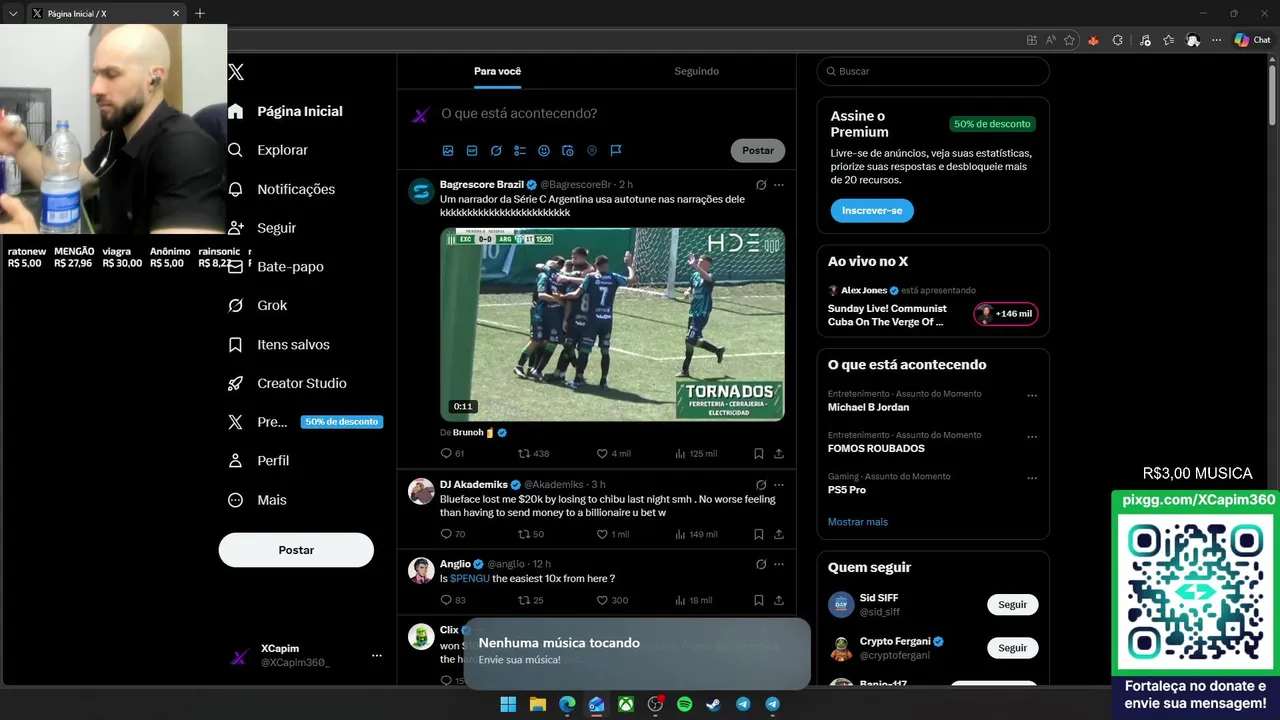Click the +146 mil listeners badge
The image size is (1280, 720).
pyautogui.click(x=1006, y=314)
